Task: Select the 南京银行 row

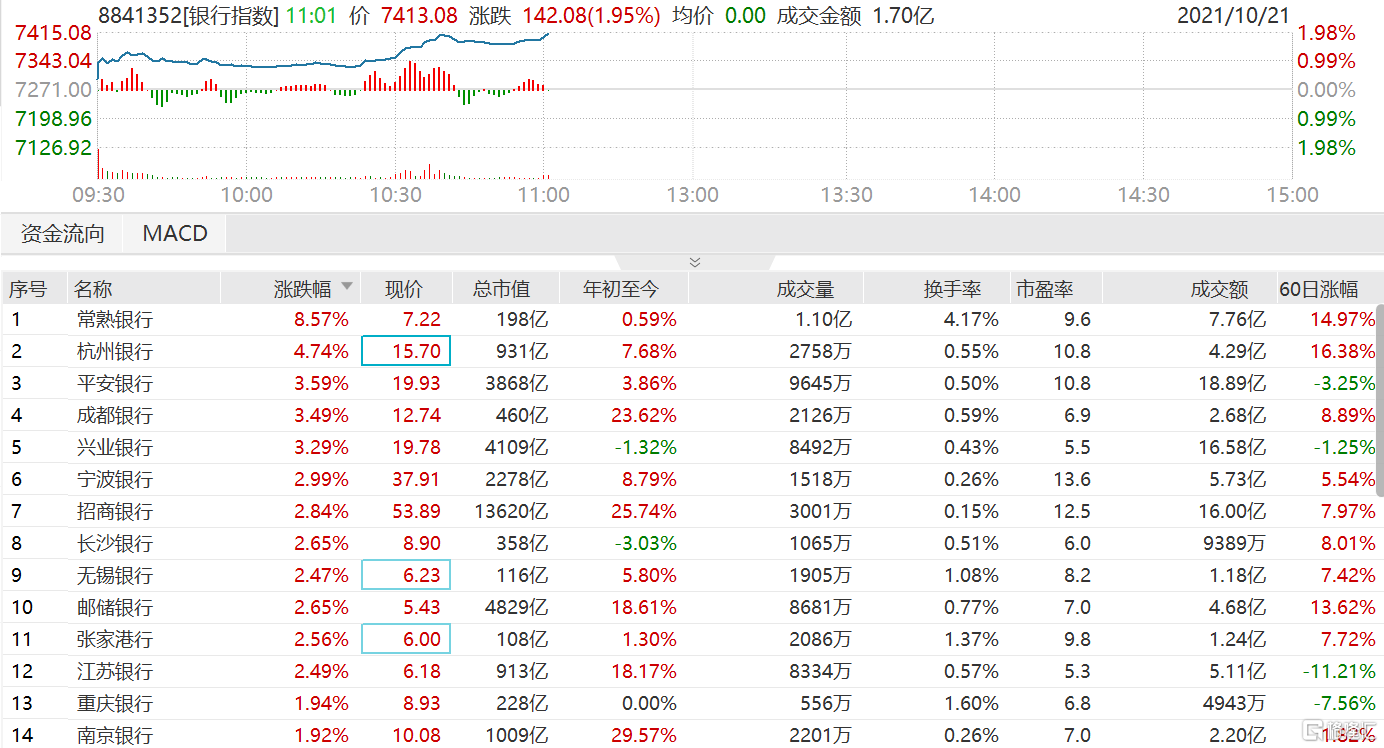Action: pos(688,735)
